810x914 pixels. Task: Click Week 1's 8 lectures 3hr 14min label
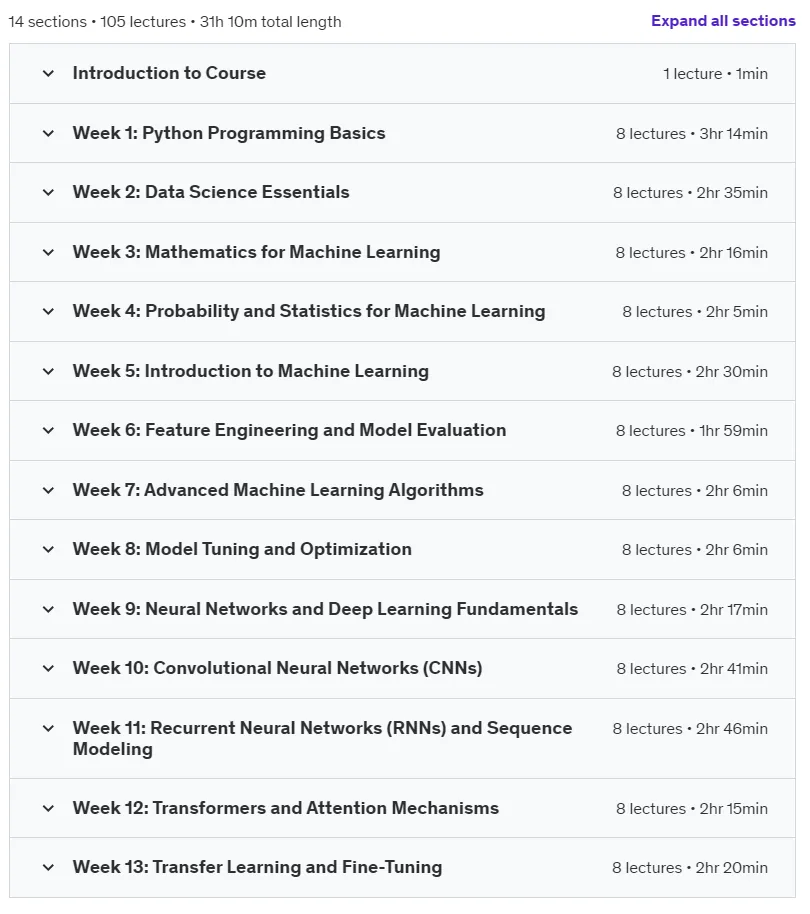click(x=692, y=133)
